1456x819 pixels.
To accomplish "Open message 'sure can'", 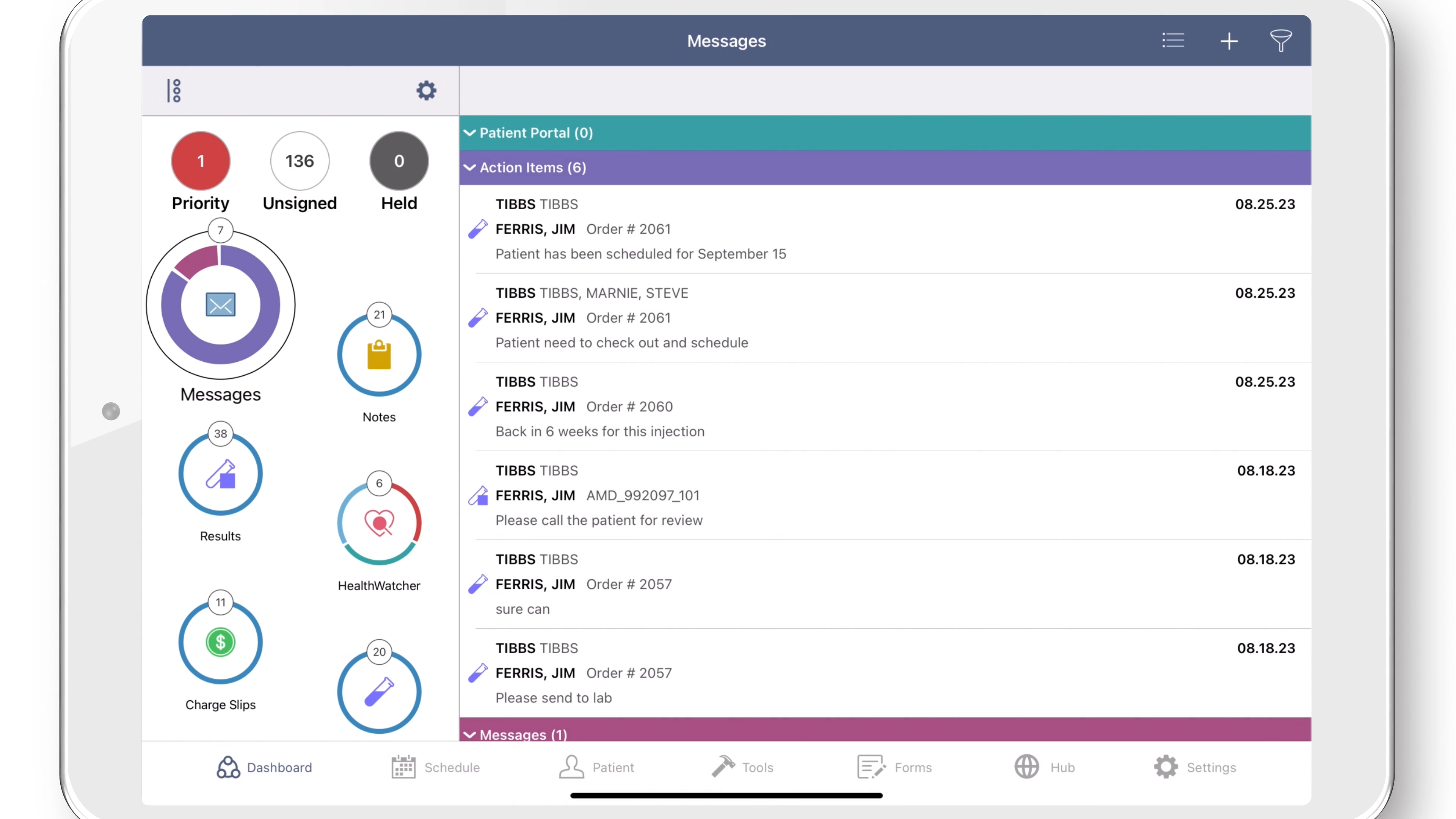I will pos(885,584).
